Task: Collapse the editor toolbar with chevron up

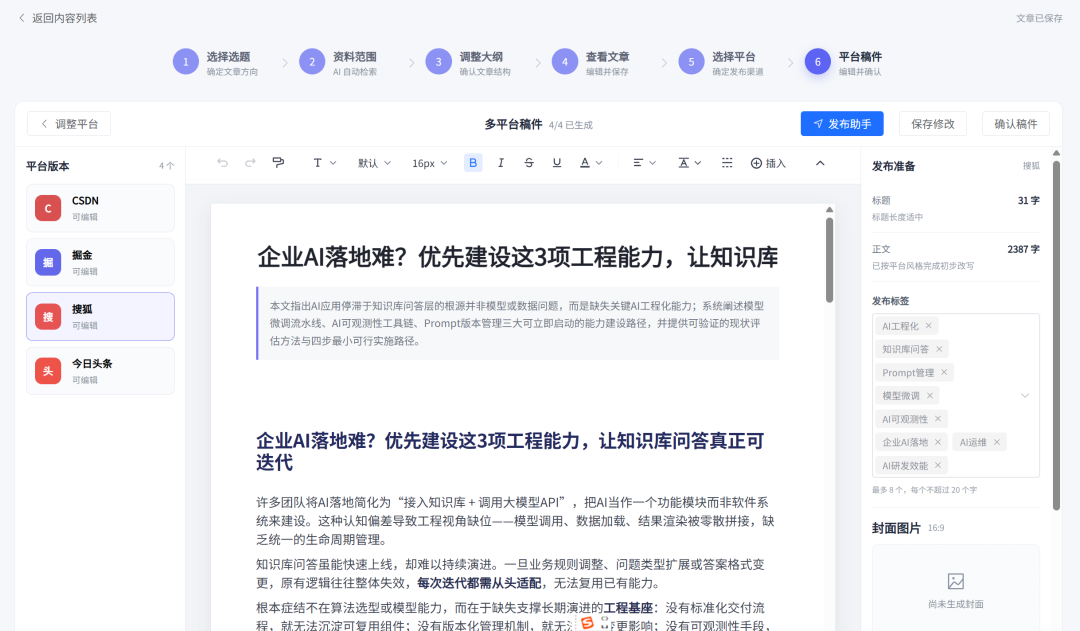Action: [820, 163]
